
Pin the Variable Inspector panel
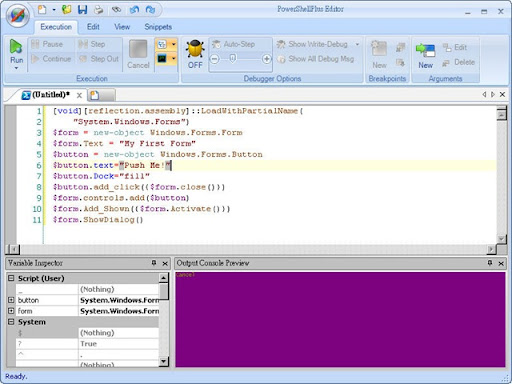(x=154, y=263)
